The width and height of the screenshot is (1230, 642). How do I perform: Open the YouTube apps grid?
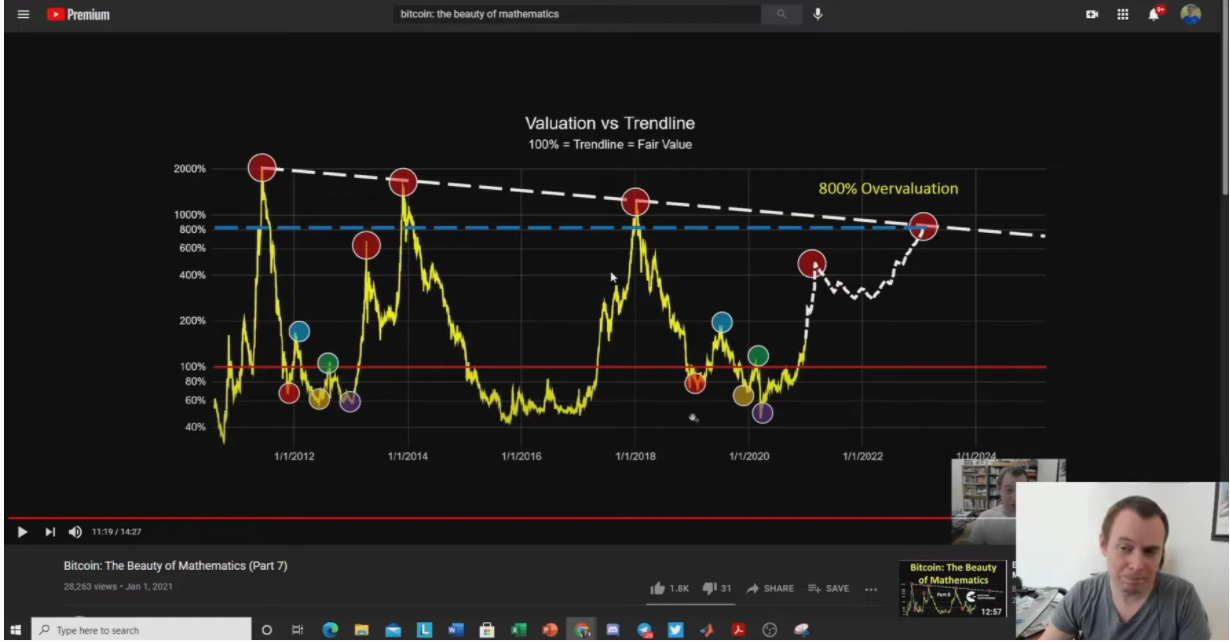[x=1123, y=14]
